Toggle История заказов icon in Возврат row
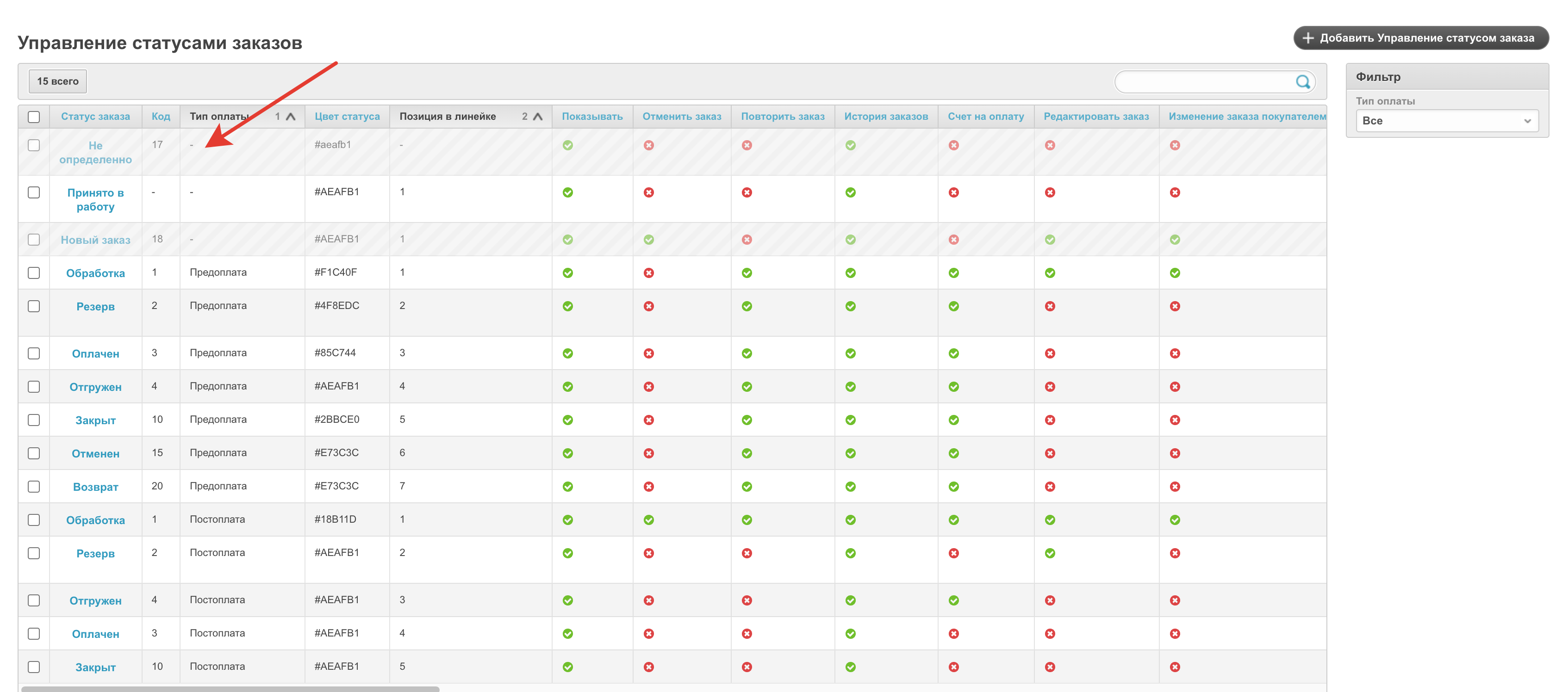1568x692 pixels. coord(850,487)
